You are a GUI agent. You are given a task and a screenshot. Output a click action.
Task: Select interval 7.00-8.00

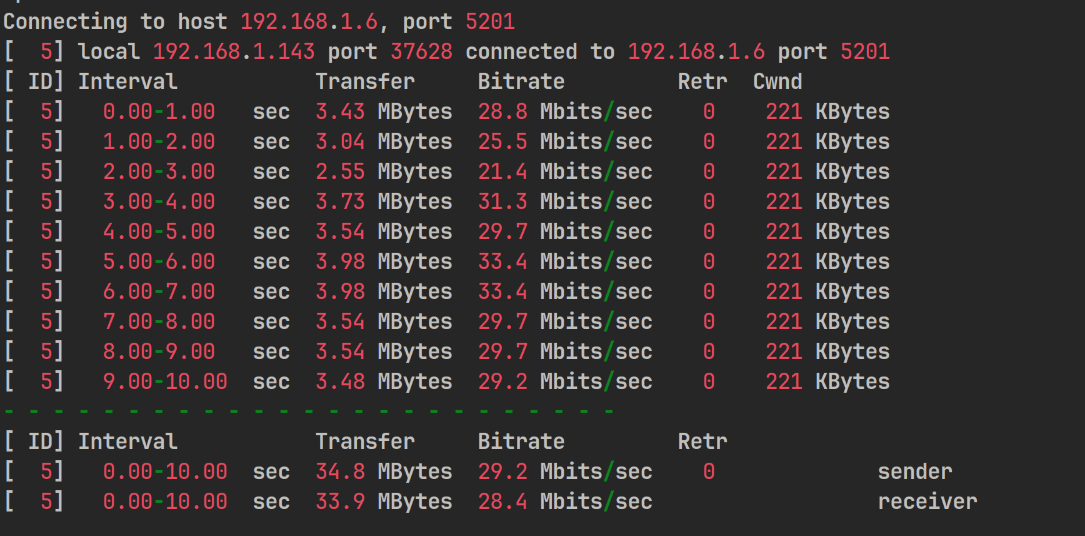pyautogui.click(x=159, y=322)
